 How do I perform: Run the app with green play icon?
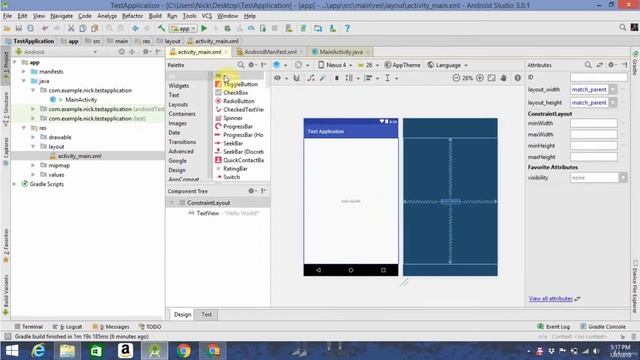click(204, 28)
